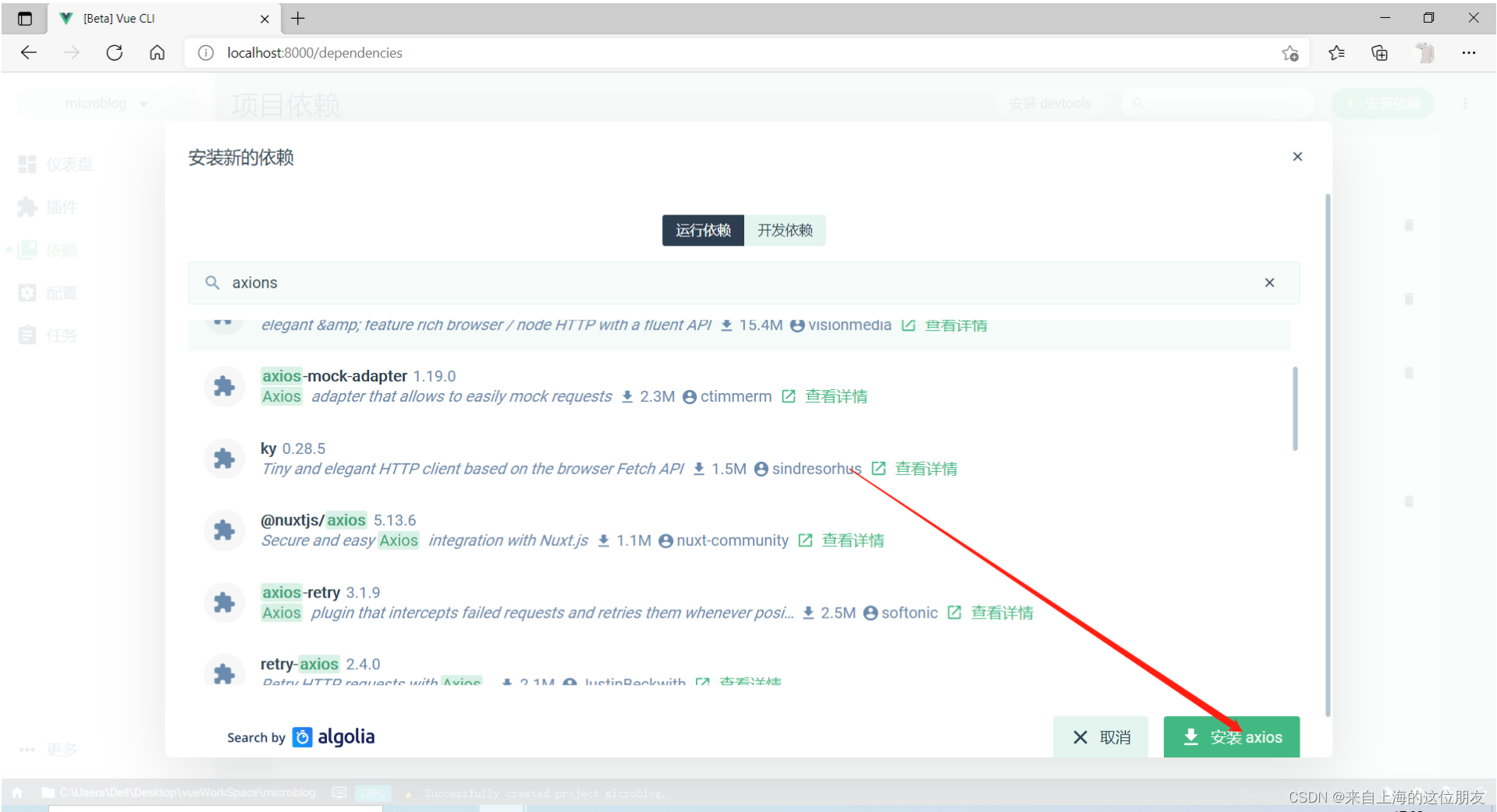This screenshot has width=1497, height=812.
Task: Click the 安装 devtools button
Action: pos(1050,104)
